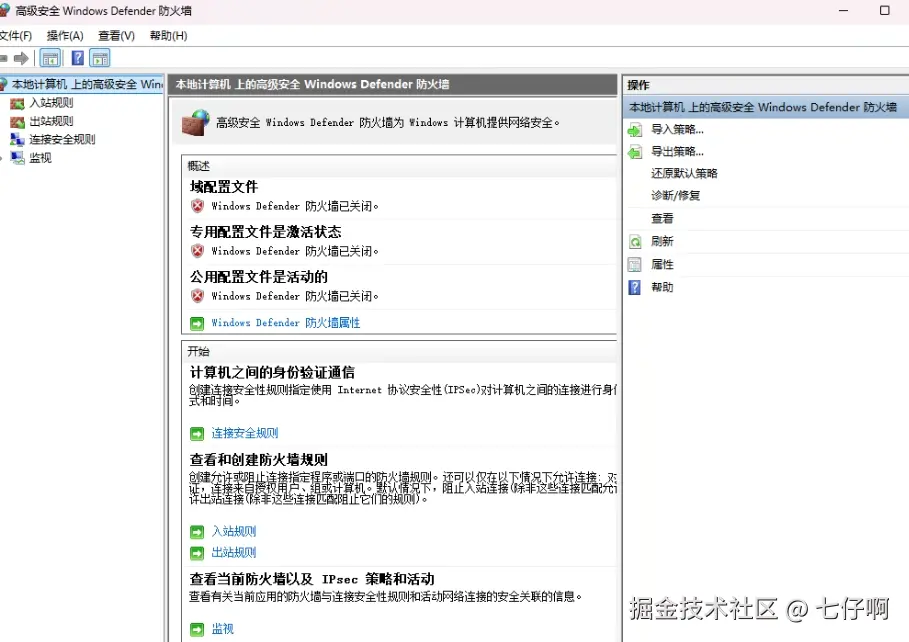
Task: Click red shield icon under 域配置文件
Action: coord(198,205)
